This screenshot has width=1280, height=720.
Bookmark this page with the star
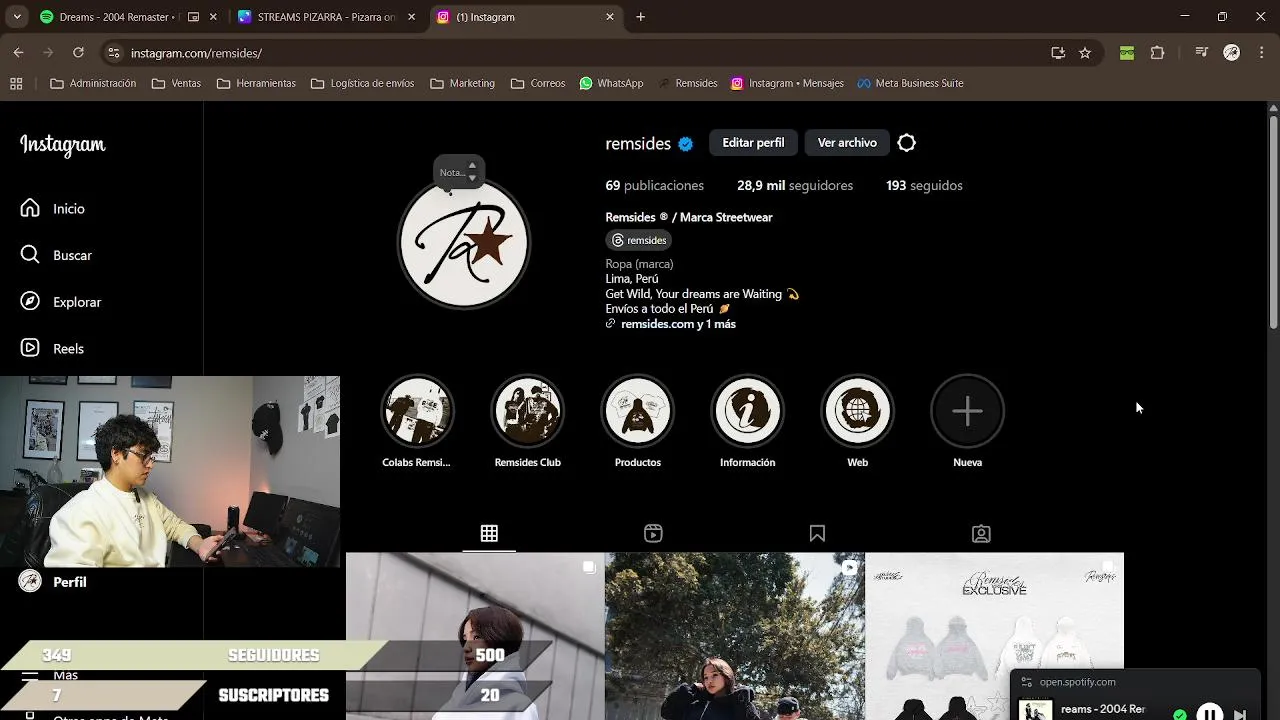1085,53
